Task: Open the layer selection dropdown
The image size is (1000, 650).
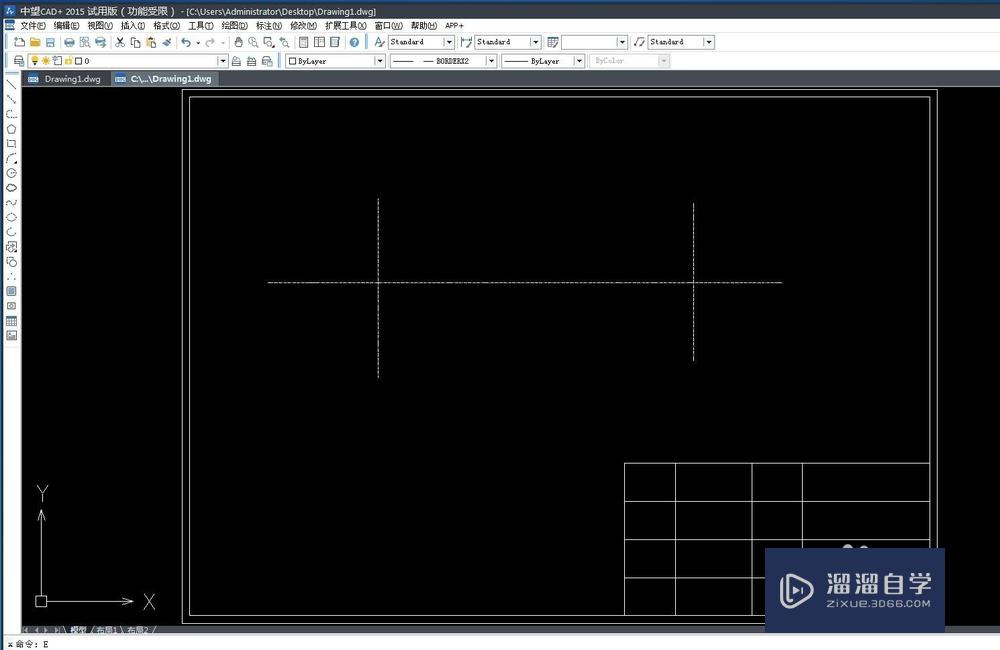Action: (223, 60)
